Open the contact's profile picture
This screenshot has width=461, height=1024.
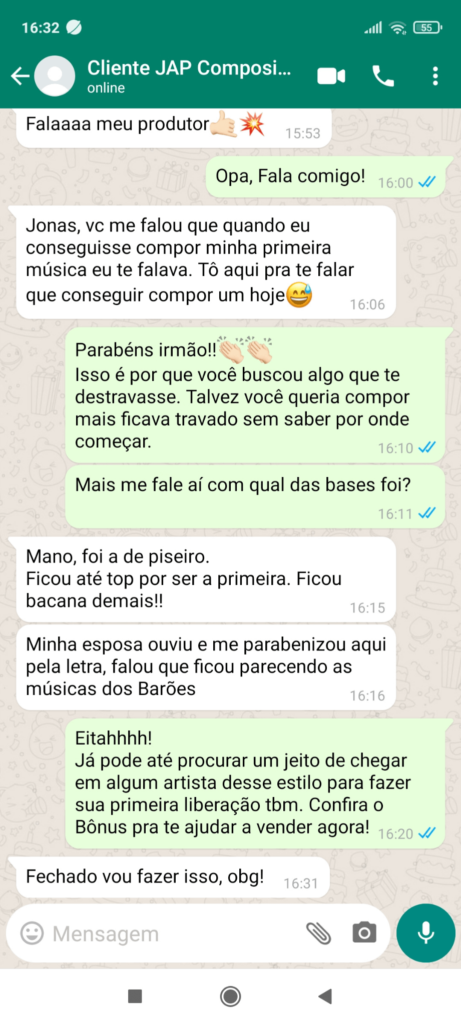(54, 76)
